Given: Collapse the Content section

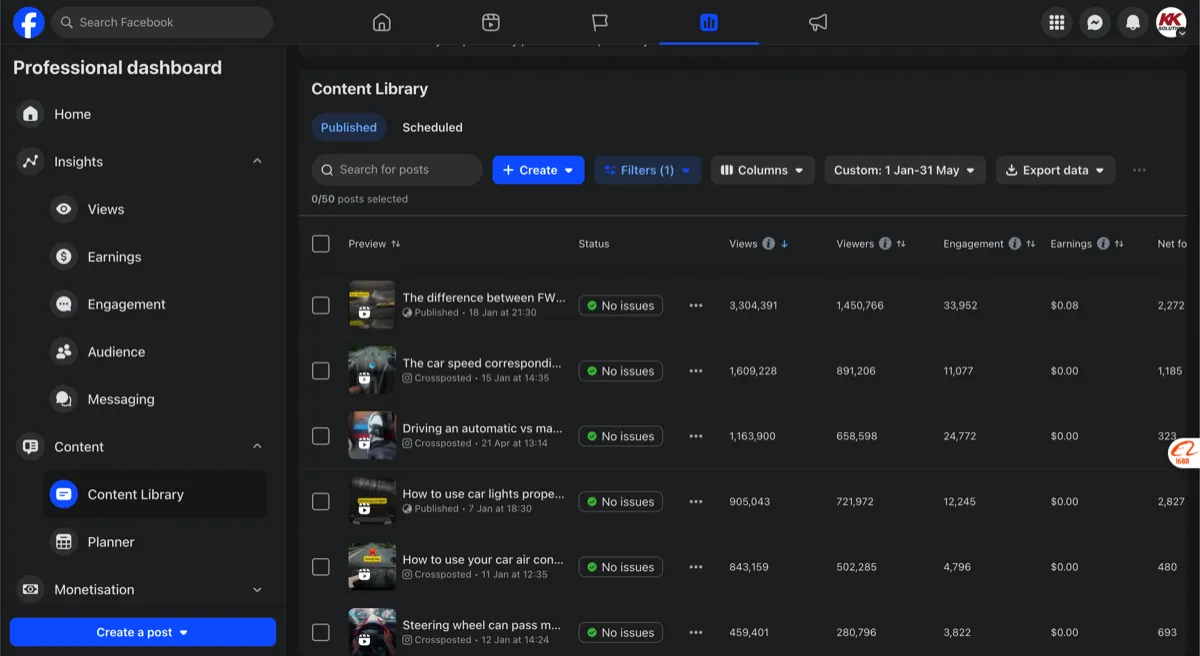Looking at the screenshot, I should tap(257, 446).
